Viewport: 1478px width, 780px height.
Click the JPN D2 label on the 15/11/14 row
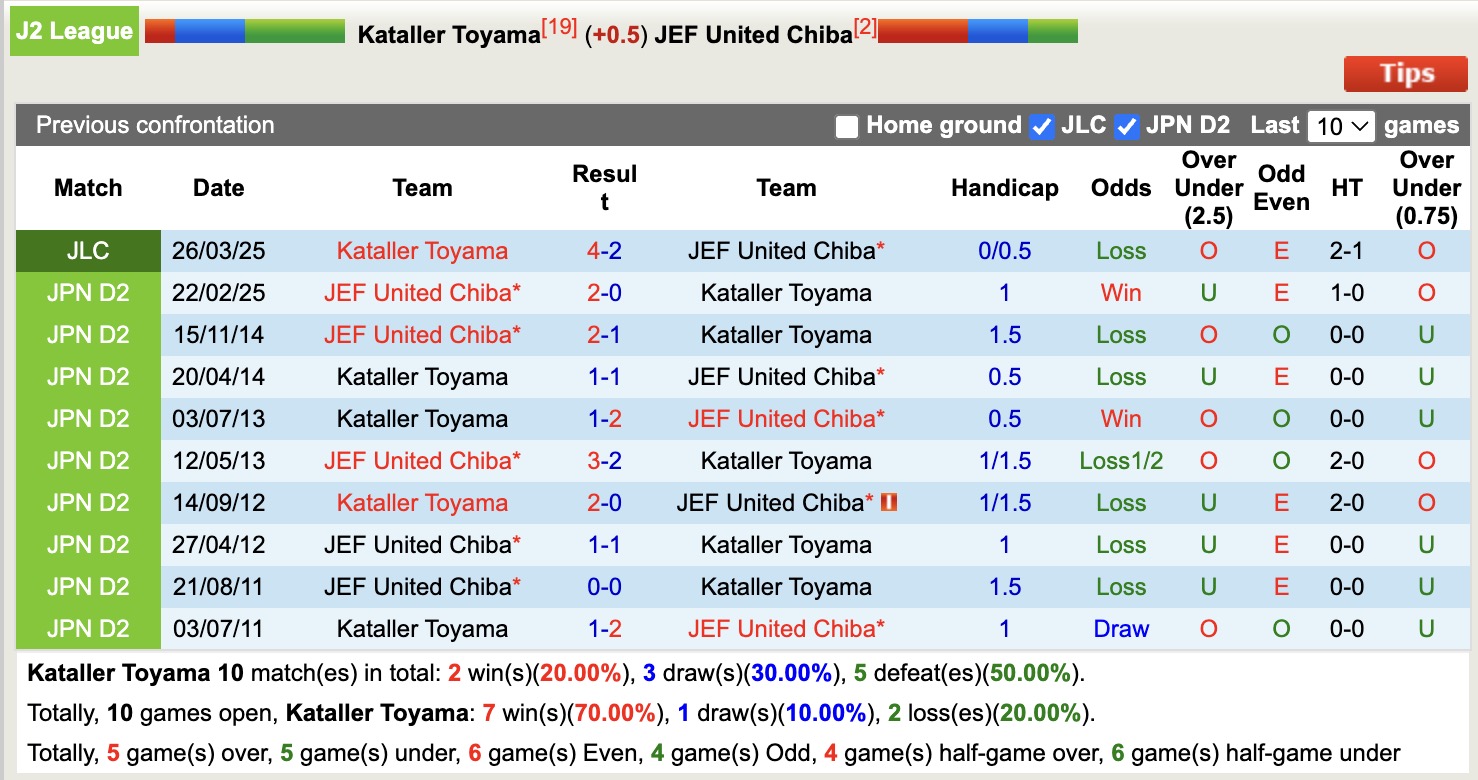[88, 335]
